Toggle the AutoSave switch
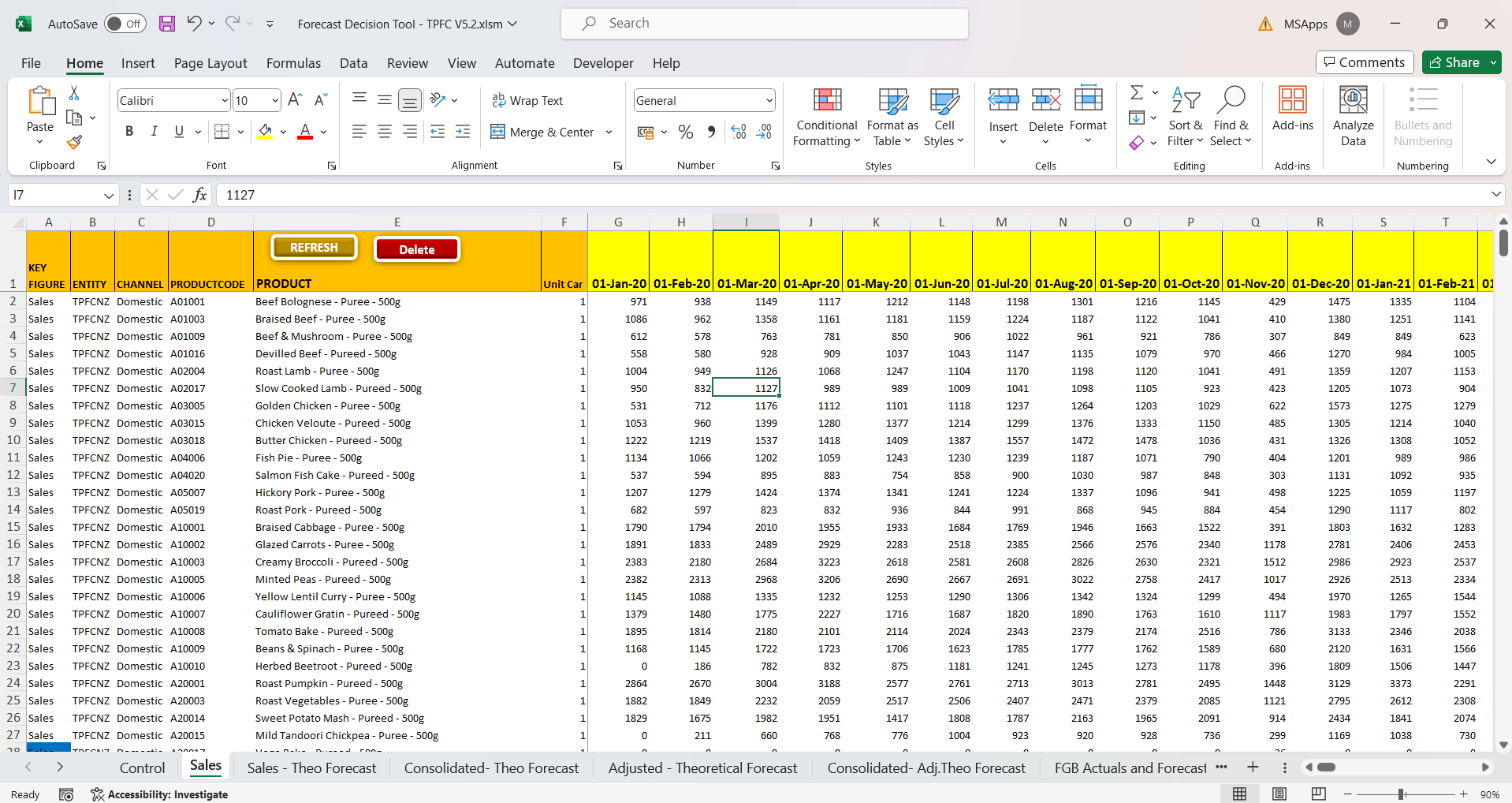Screen dimensions: 1512x803 click(x=125, y=24)
